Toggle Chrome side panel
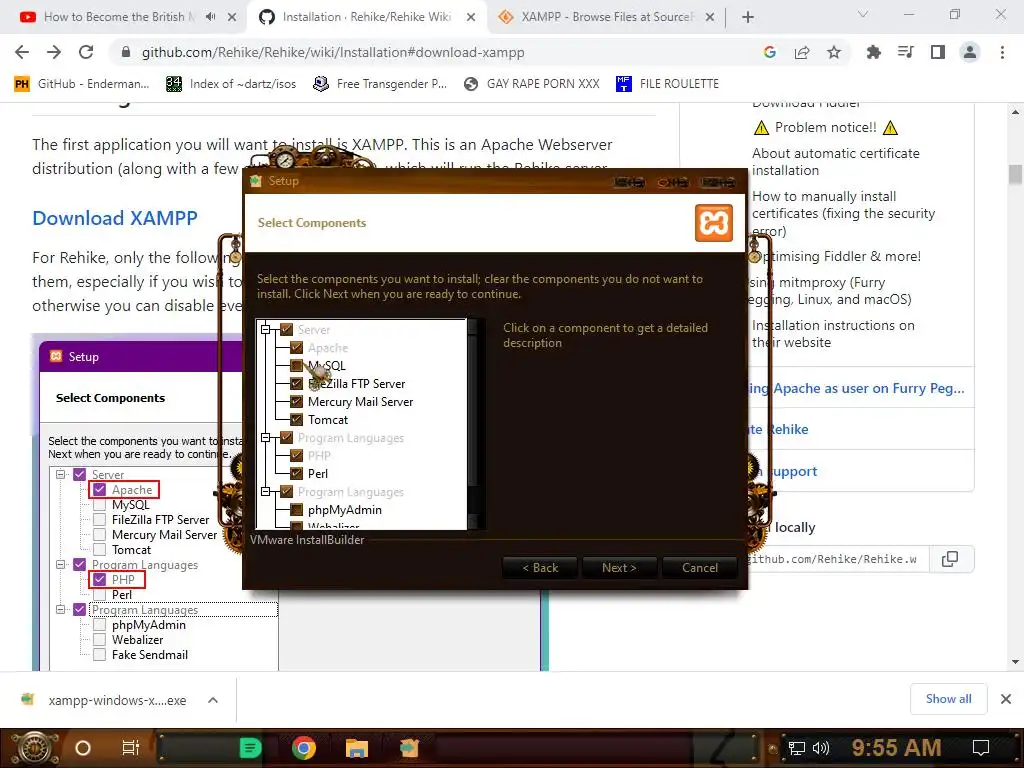The width and height of the screenshot is (1024, 768). point(938,52)
